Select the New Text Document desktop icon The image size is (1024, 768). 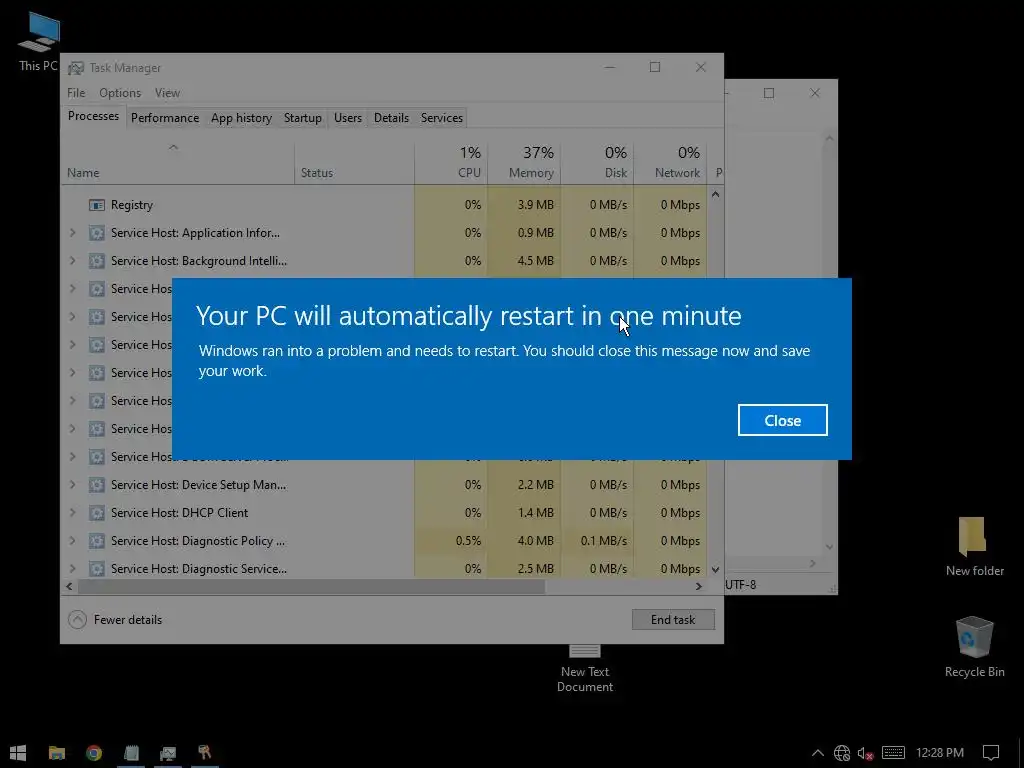click(x=584, y=669)
